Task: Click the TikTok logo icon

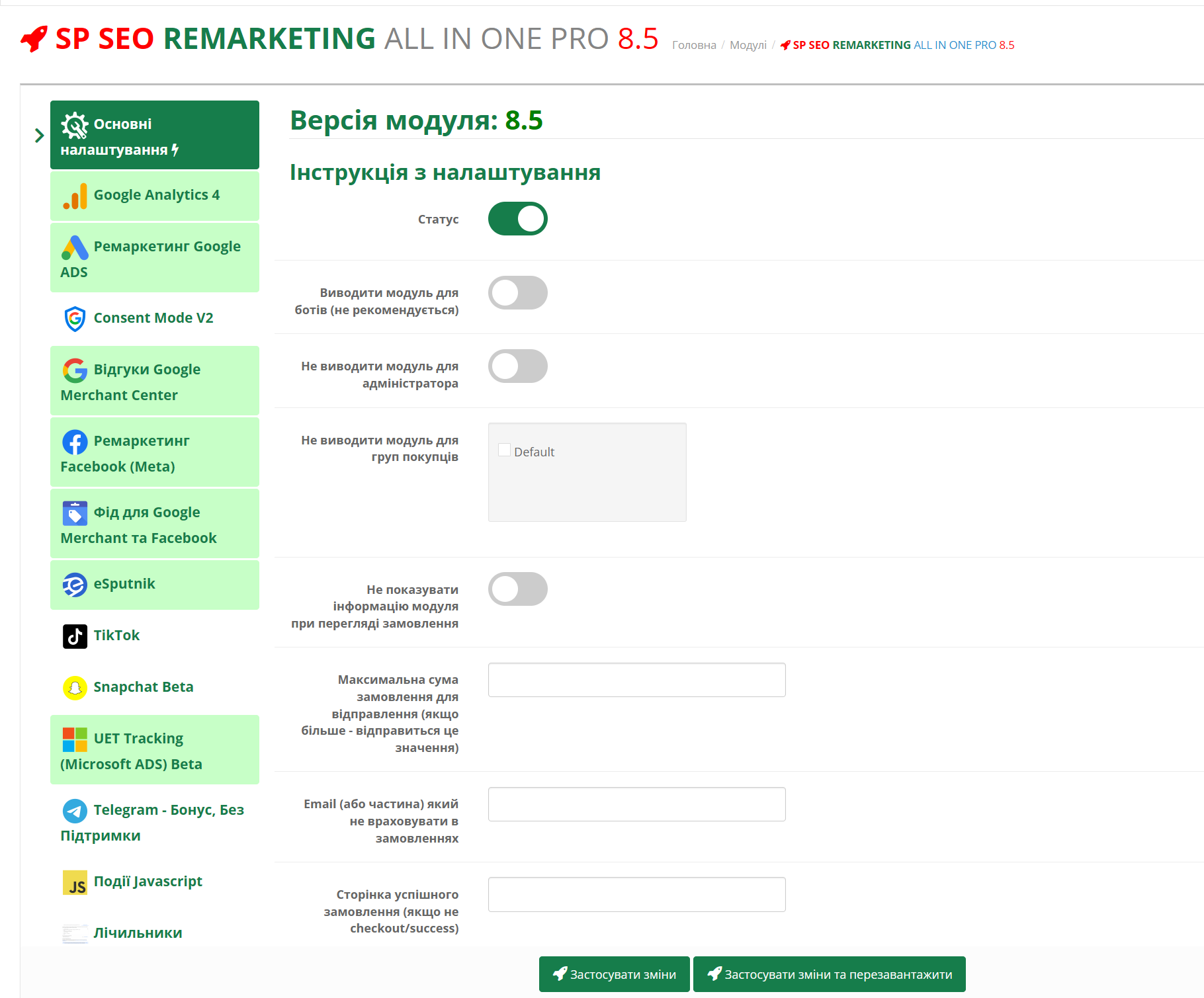Action: tap(75, 636)
